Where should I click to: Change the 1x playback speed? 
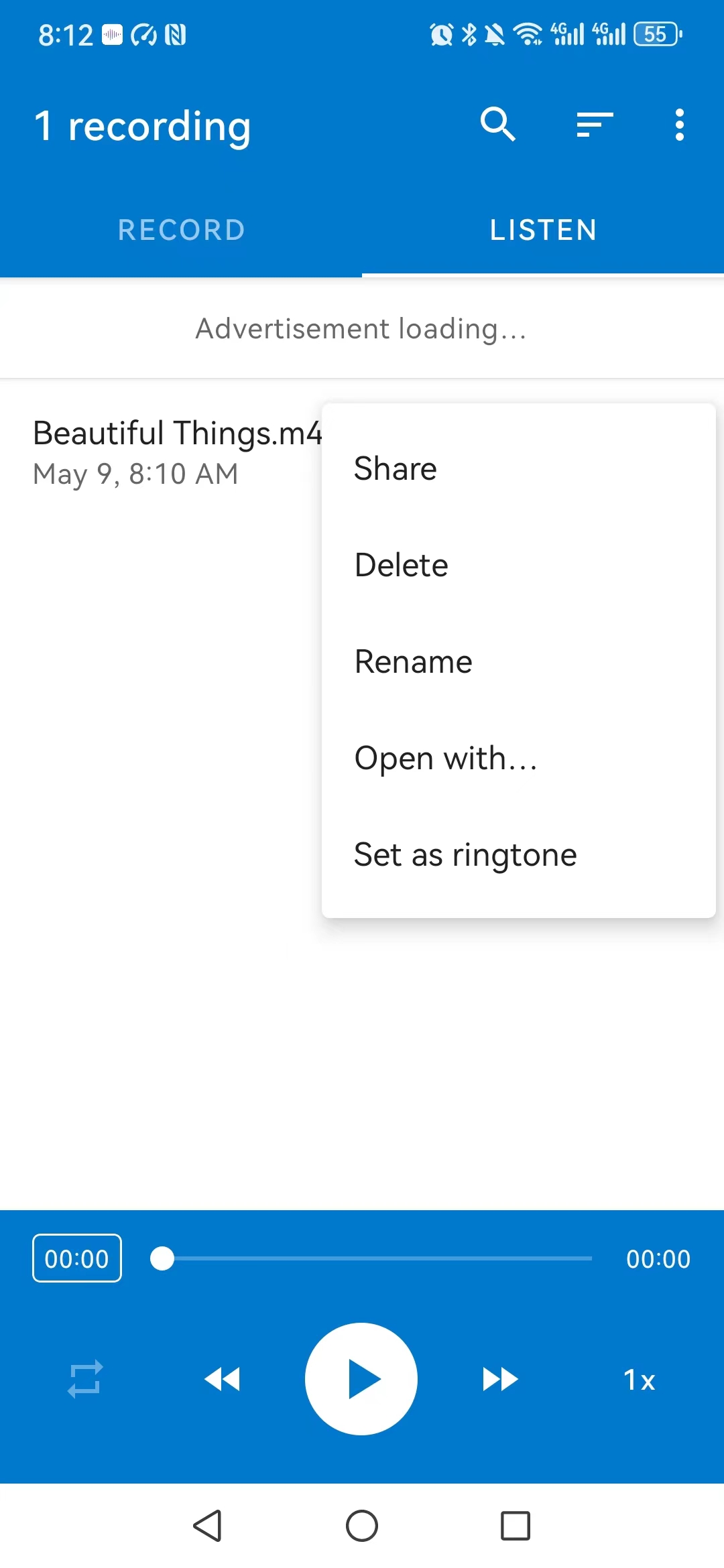click(639, 1380)
